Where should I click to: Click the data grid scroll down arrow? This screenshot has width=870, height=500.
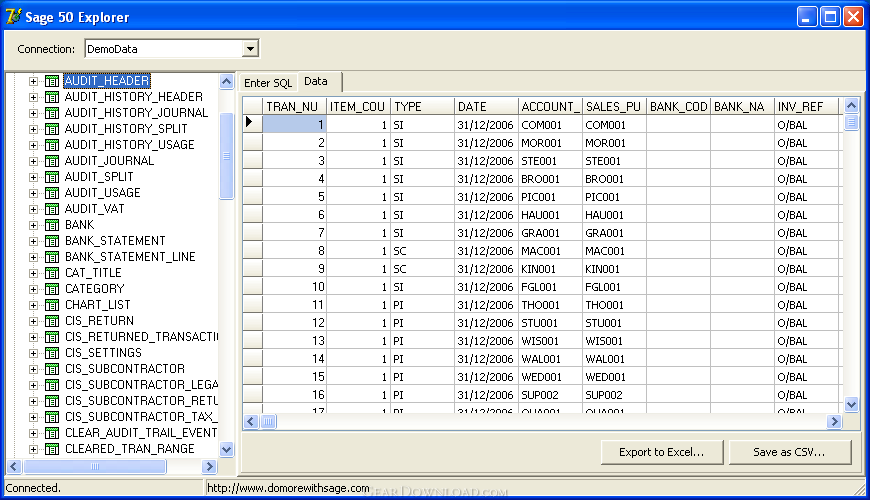point(852,404)
